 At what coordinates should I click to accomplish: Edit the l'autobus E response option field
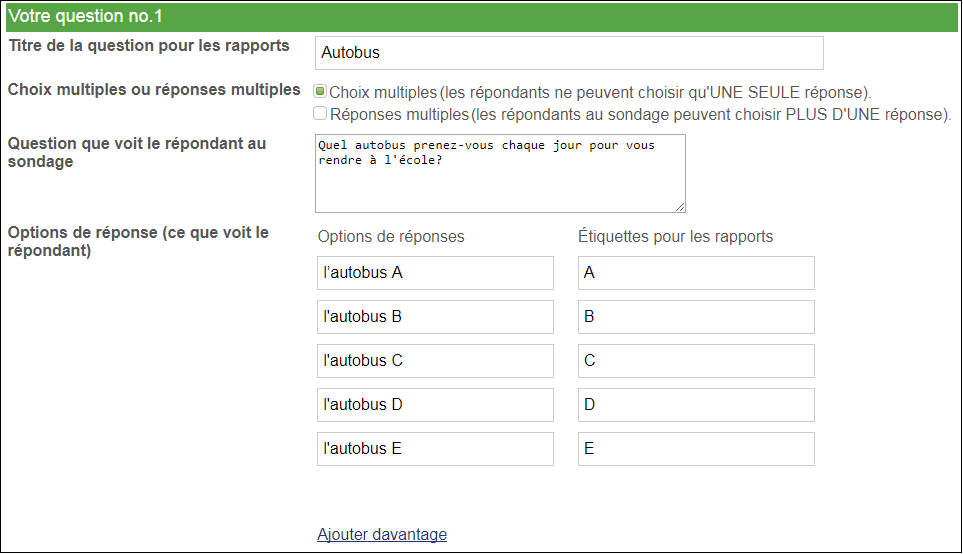[x=435, y=449]
